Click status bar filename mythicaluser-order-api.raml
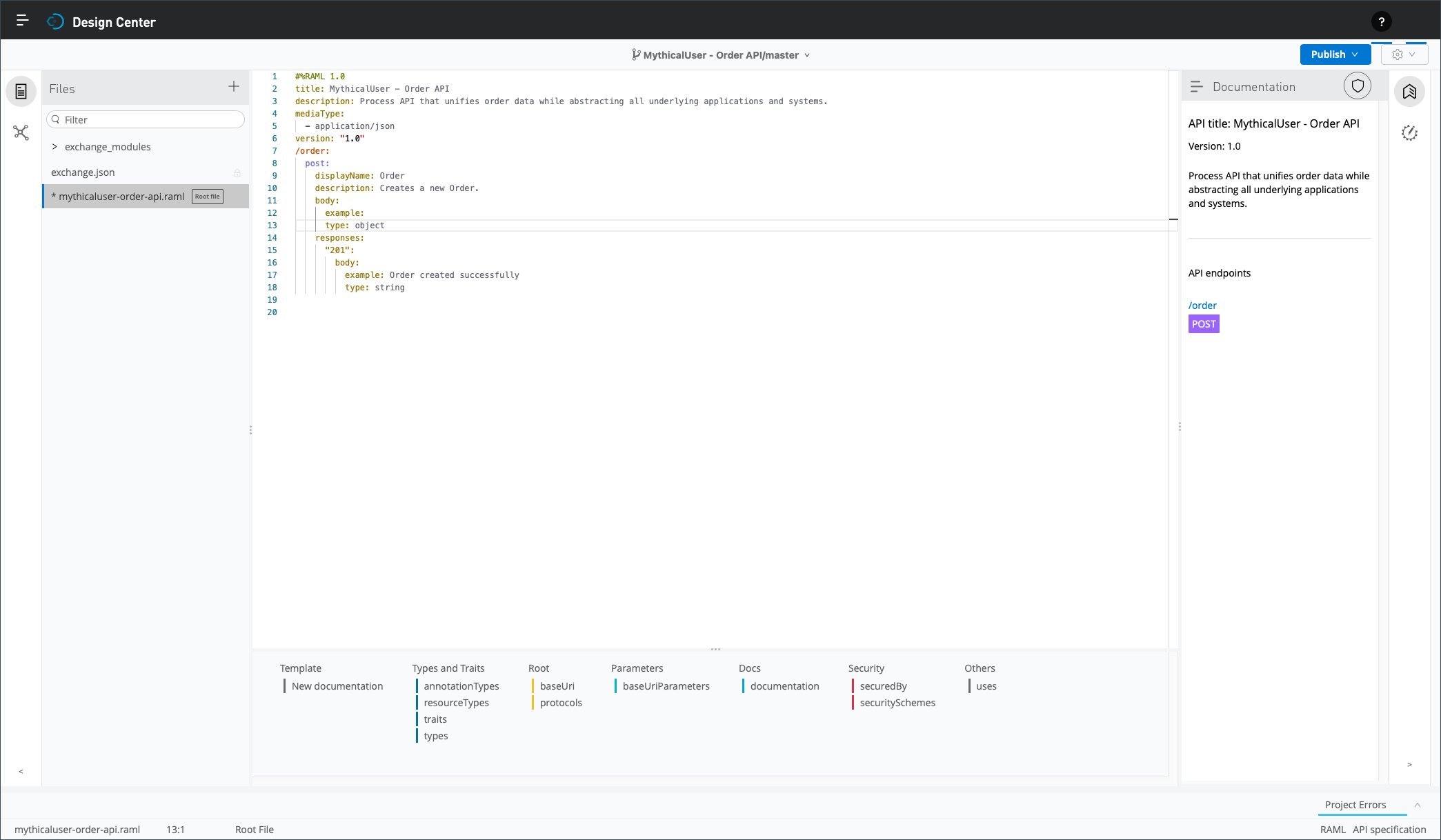The width and height of the screenshot is (1441, 840). 77,830
